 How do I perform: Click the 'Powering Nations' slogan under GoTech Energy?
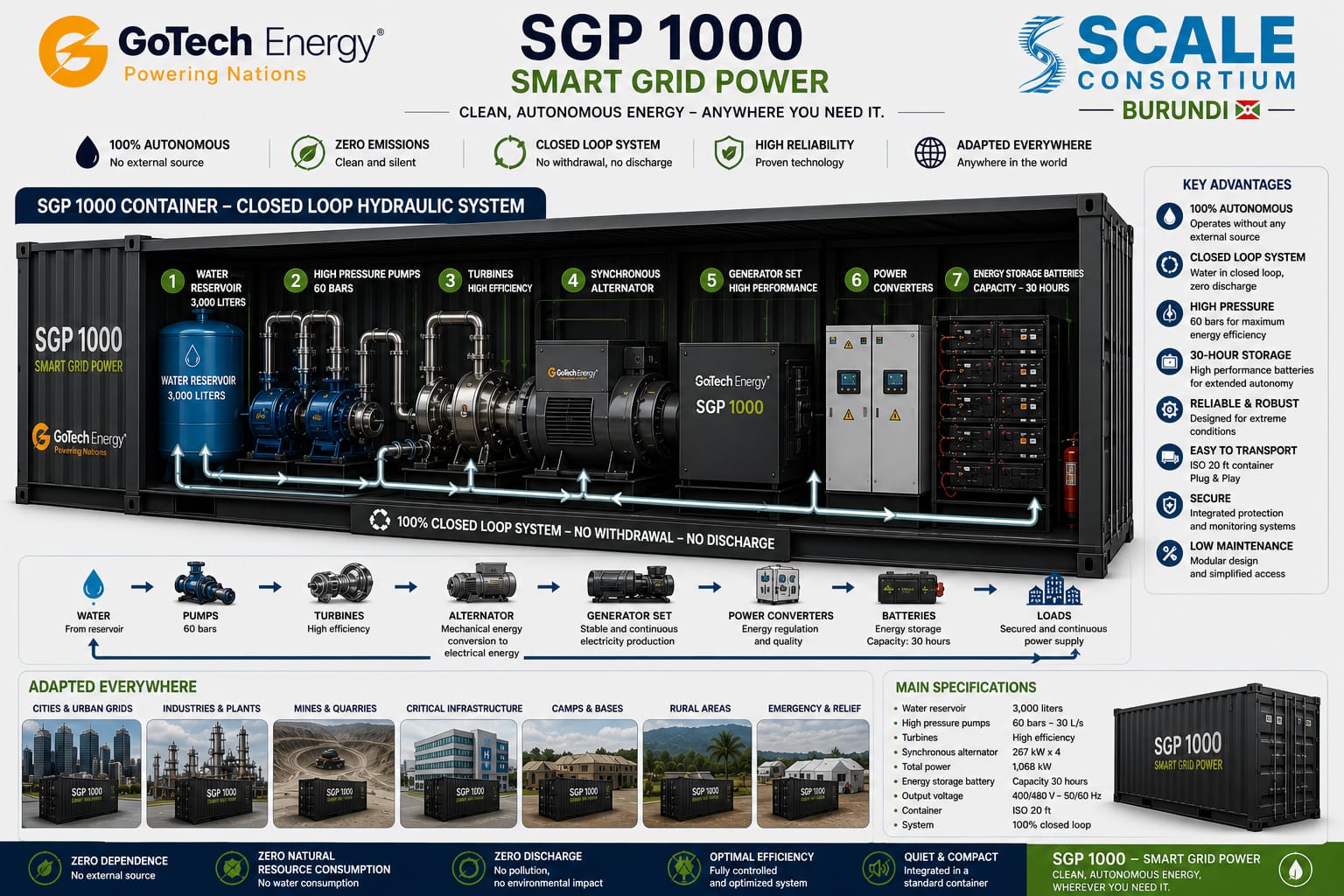[x=215, y=74]
